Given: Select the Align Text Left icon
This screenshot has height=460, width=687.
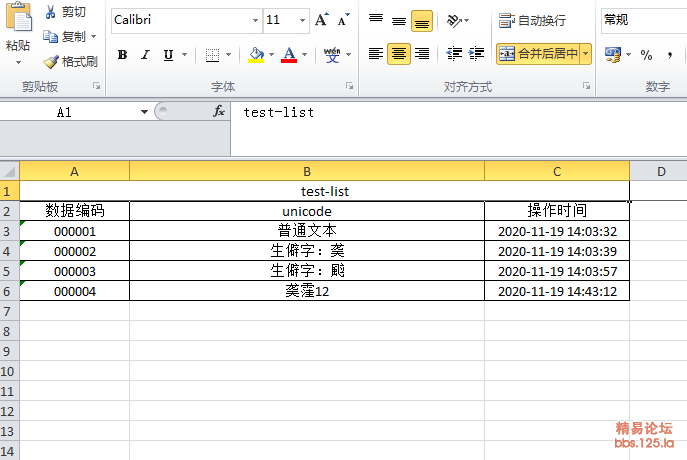Looking at the screenshot, I should pyautogui.click(x=375, y=54).
